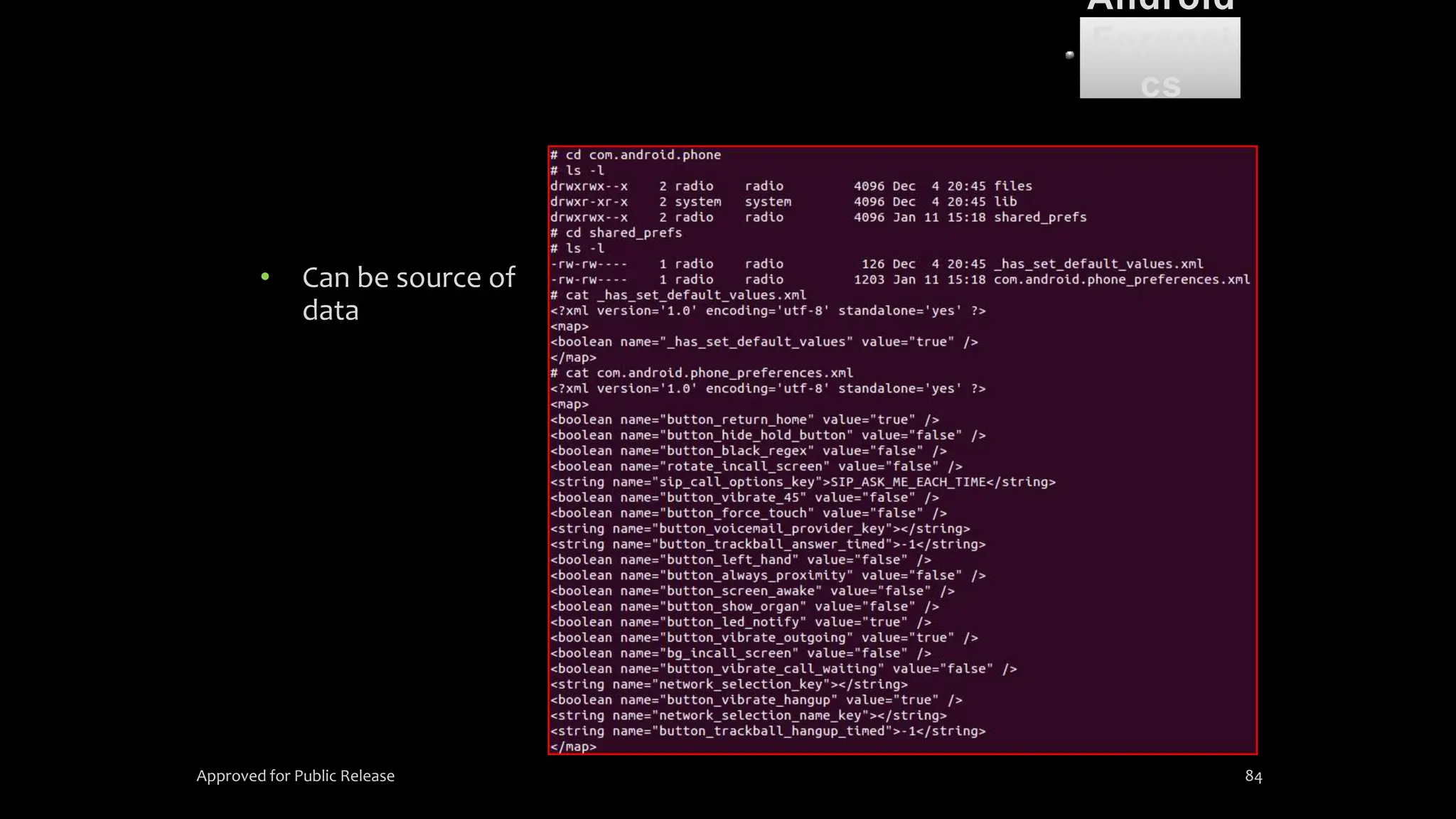Click the "cat com.android.phone_preferences.xml" command
1456x819 pixels.
tap(702, 373)
